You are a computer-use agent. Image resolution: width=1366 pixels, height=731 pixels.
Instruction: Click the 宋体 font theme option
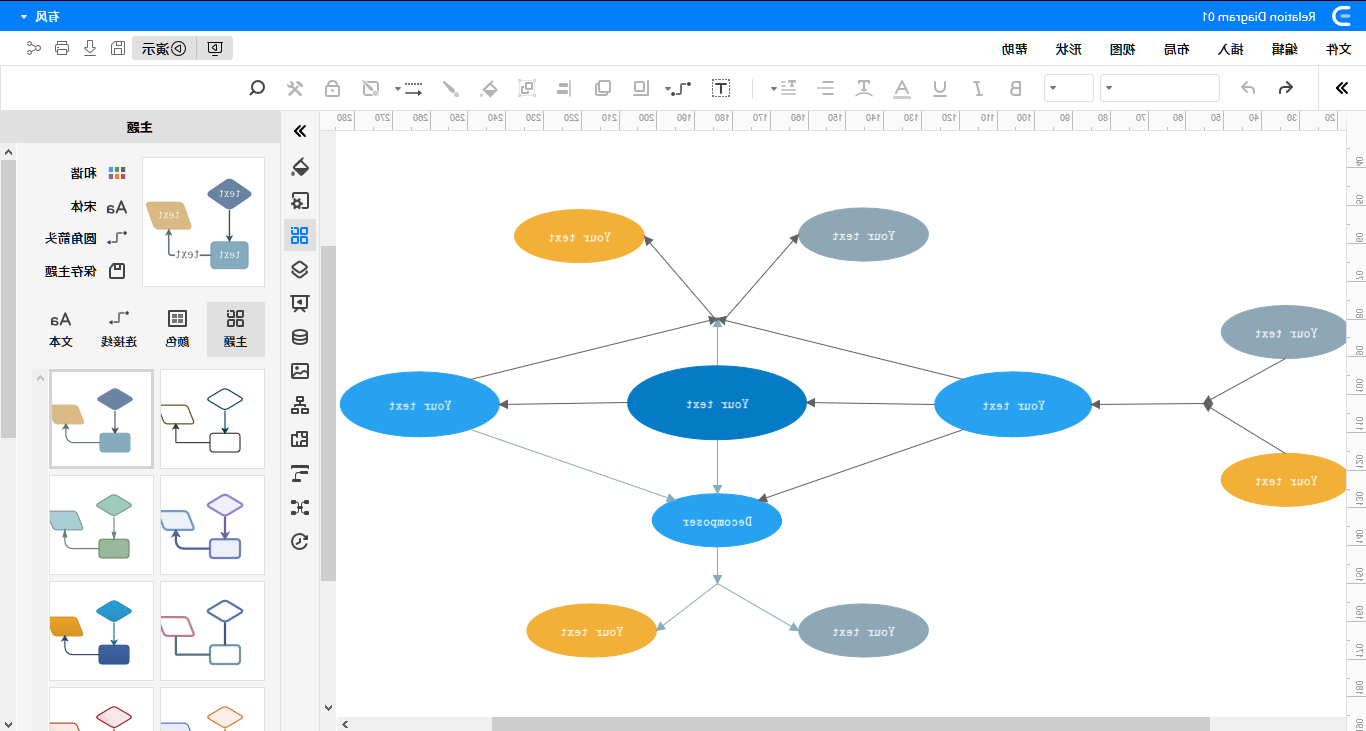[98, 207]
